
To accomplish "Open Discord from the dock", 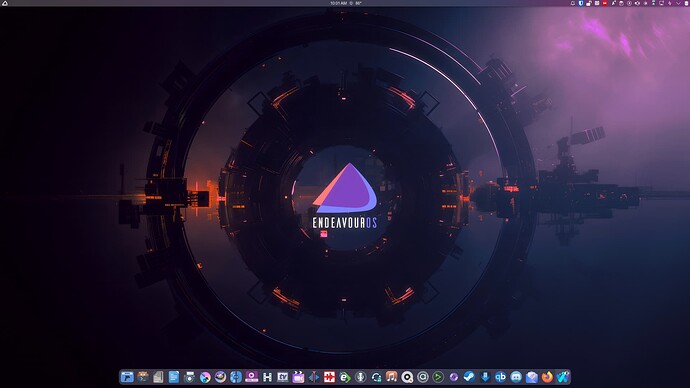I will point(516,377).
